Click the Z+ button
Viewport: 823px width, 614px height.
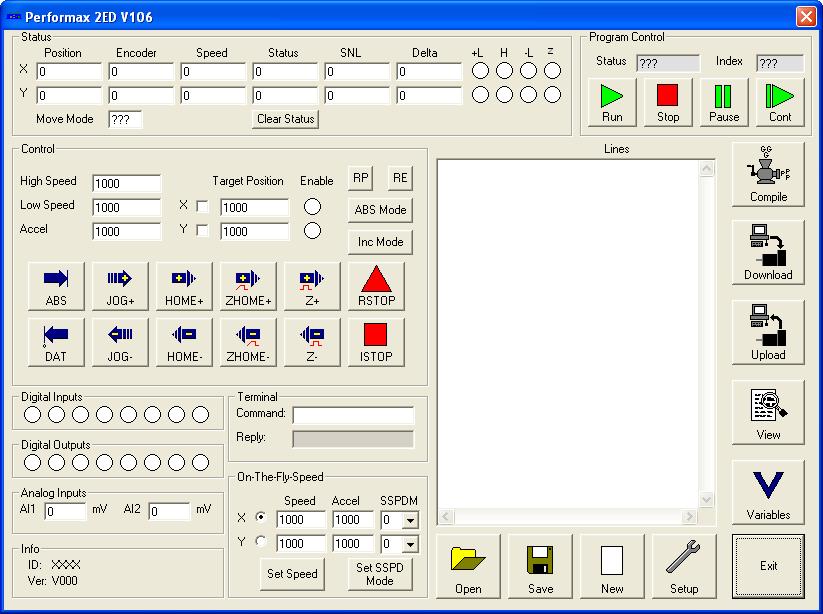click(312, 287)
